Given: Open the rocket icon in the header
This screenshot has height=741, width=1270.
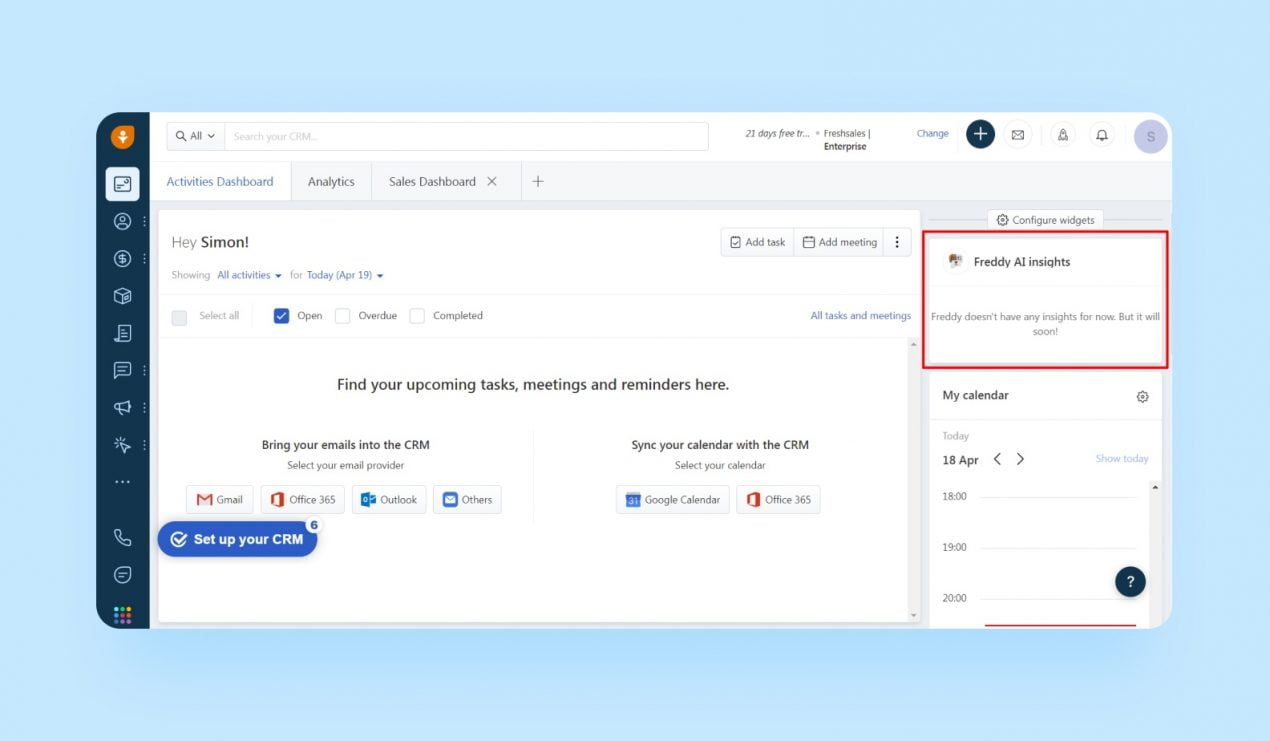Looking at the screenshot, I should (x=1063, y=135).
